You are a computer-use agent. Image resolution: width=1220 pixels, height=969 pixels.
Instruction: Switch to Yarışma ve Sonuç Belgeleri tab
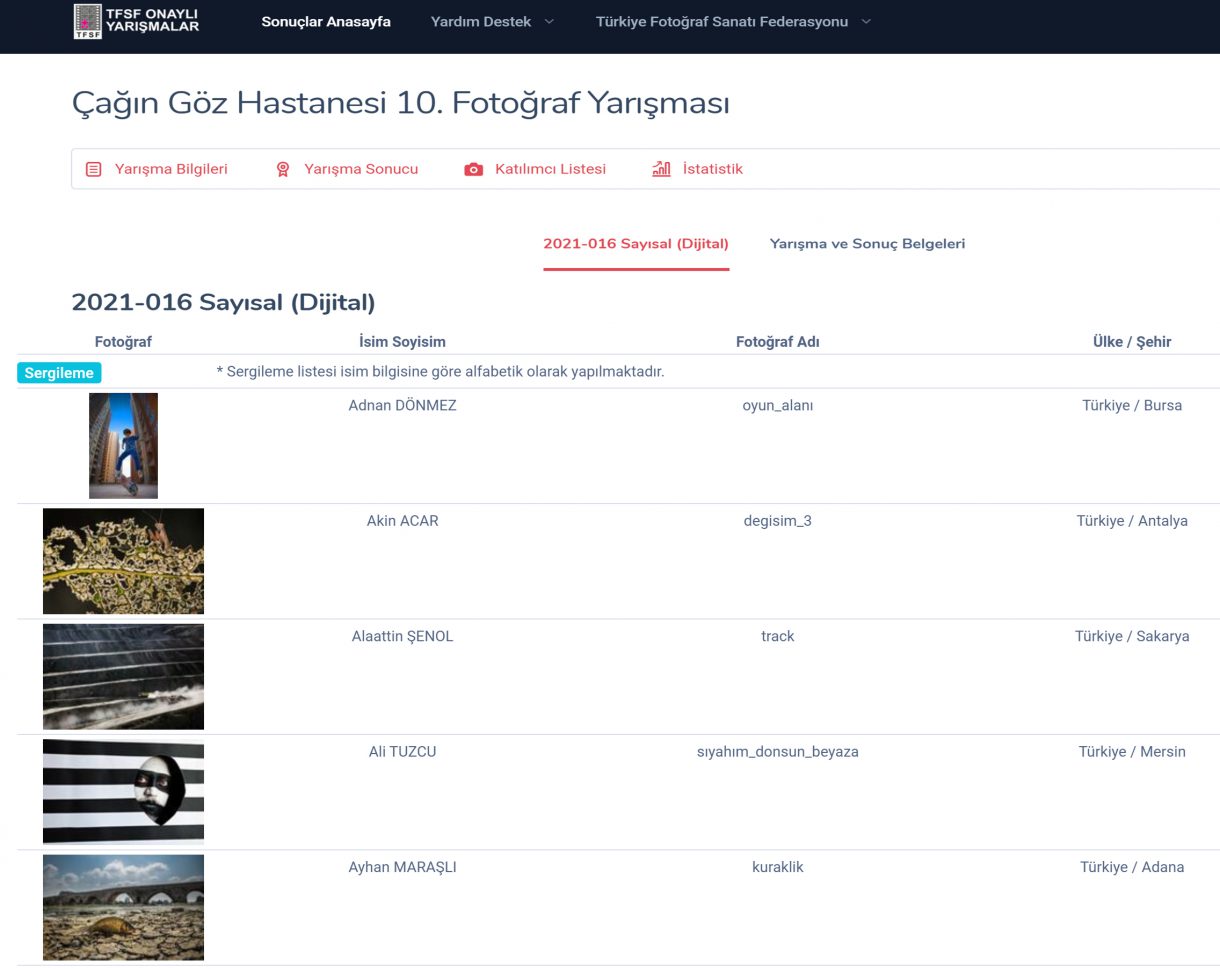coord(867,244)
